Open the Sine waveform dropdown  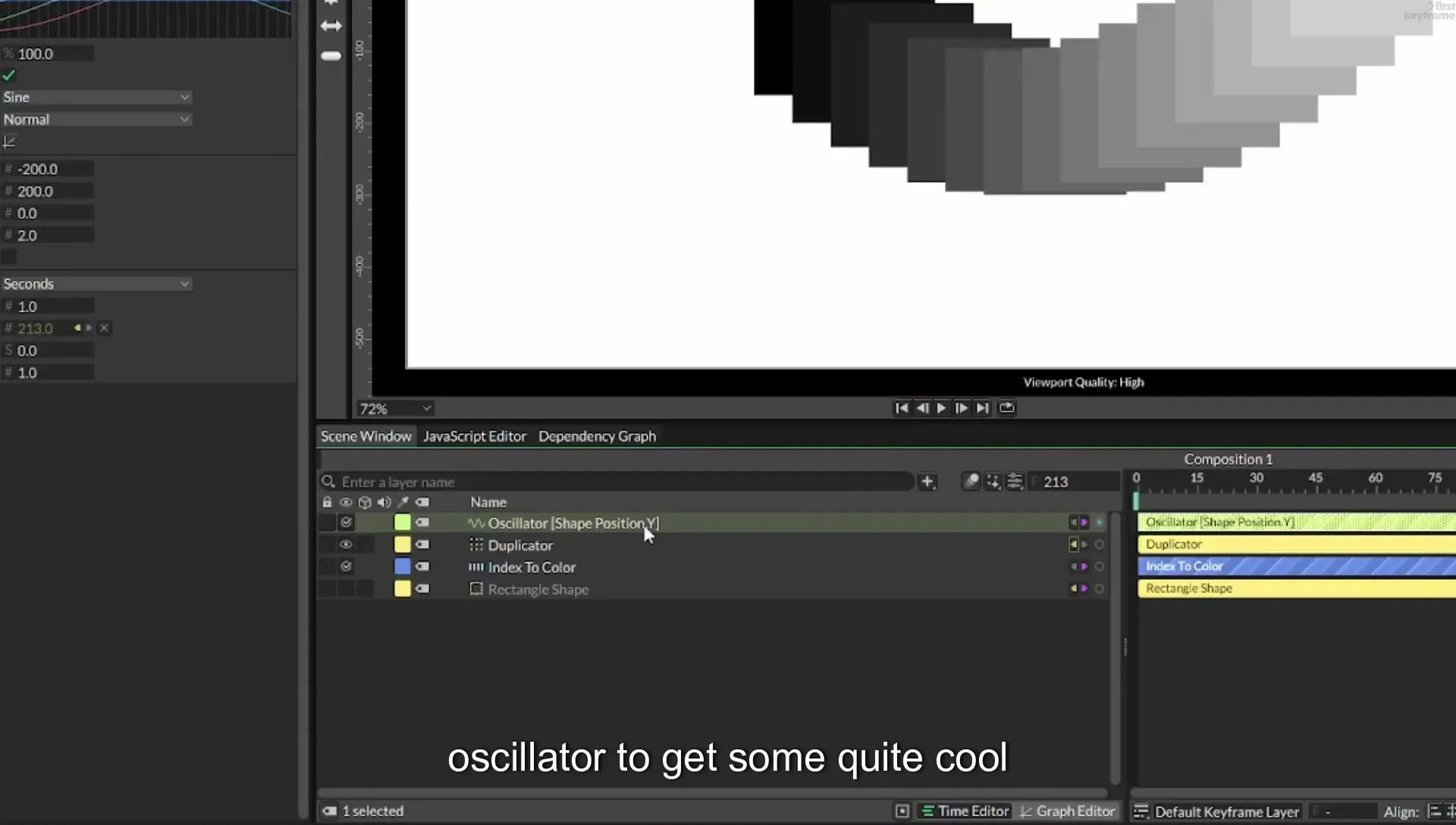coord(96,97)
